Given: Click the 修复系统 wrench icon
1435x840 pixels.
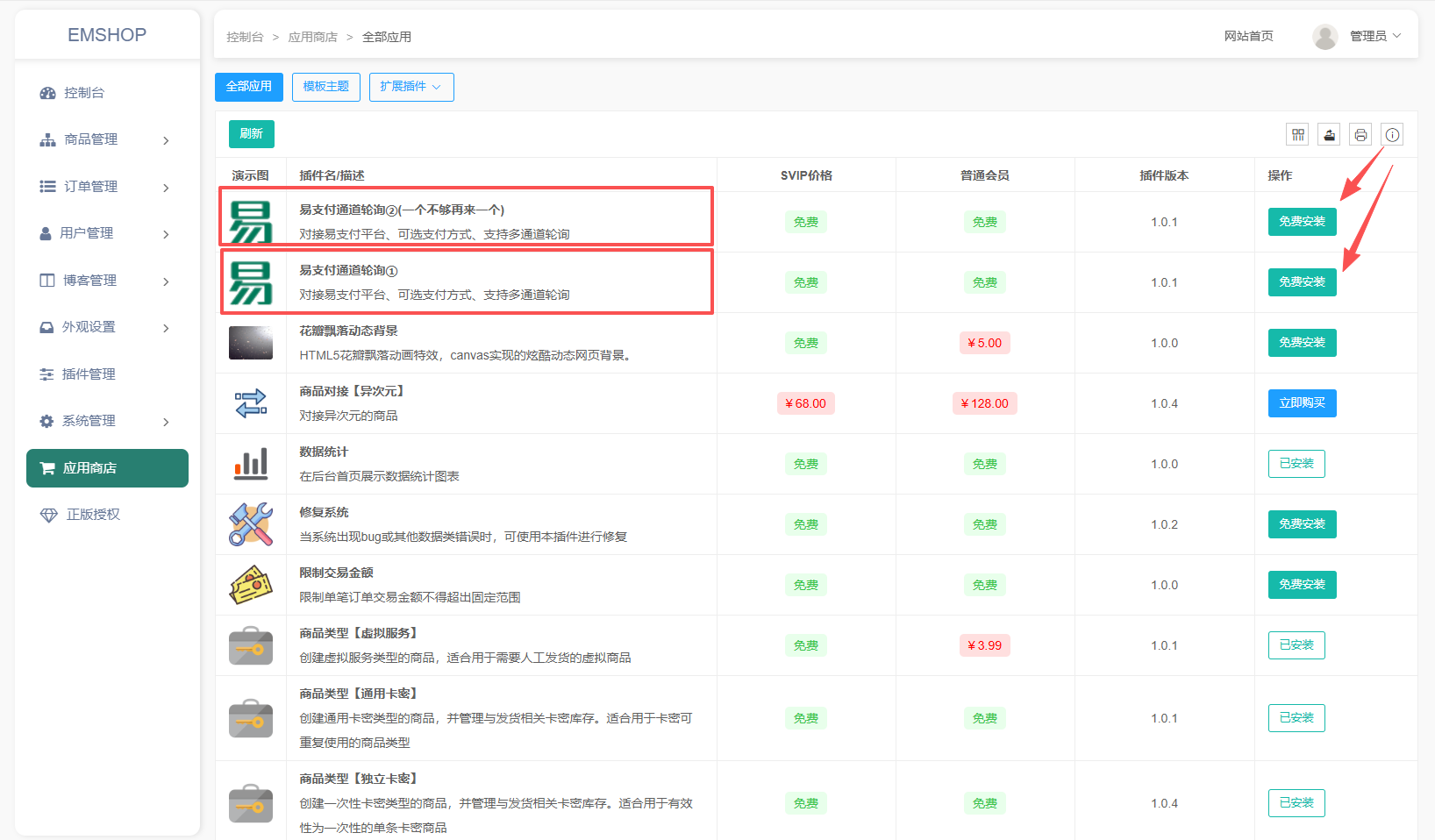Looking at the screenshot, I should click(x=251, y=524).
